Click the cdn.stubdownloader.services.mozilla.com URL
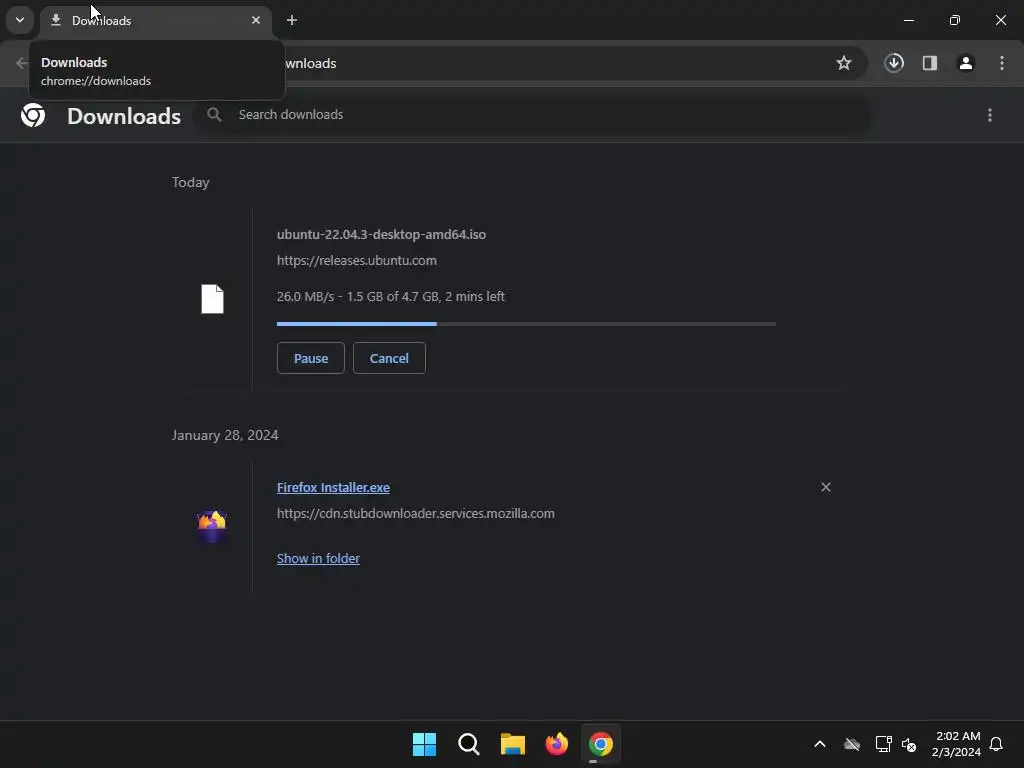The image size is (1024, 768). click(x=416, y=514)
